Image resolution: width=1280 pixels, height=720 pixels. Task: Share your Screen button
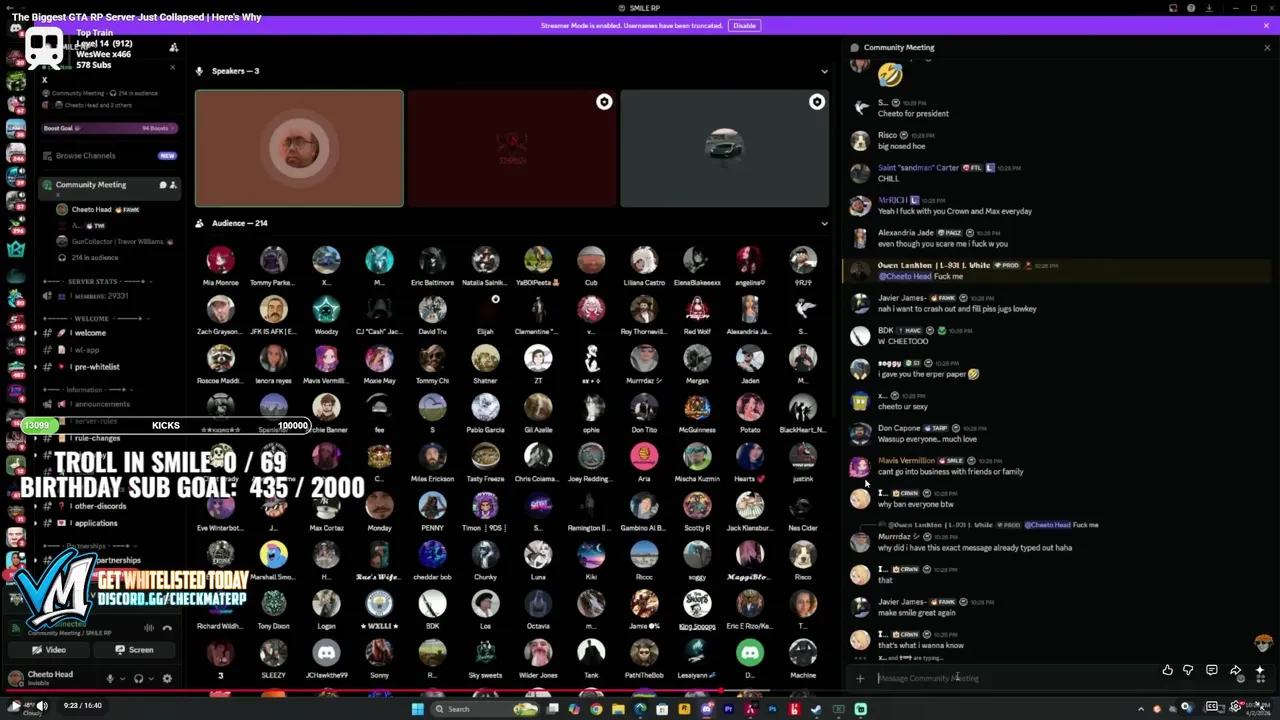click(x=134, y=650)
